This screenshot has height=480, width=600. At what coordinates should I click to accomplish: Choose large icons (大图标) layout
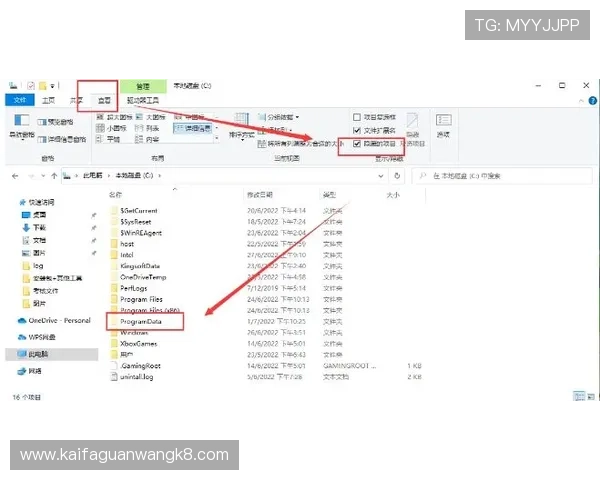tap(152, 117)
